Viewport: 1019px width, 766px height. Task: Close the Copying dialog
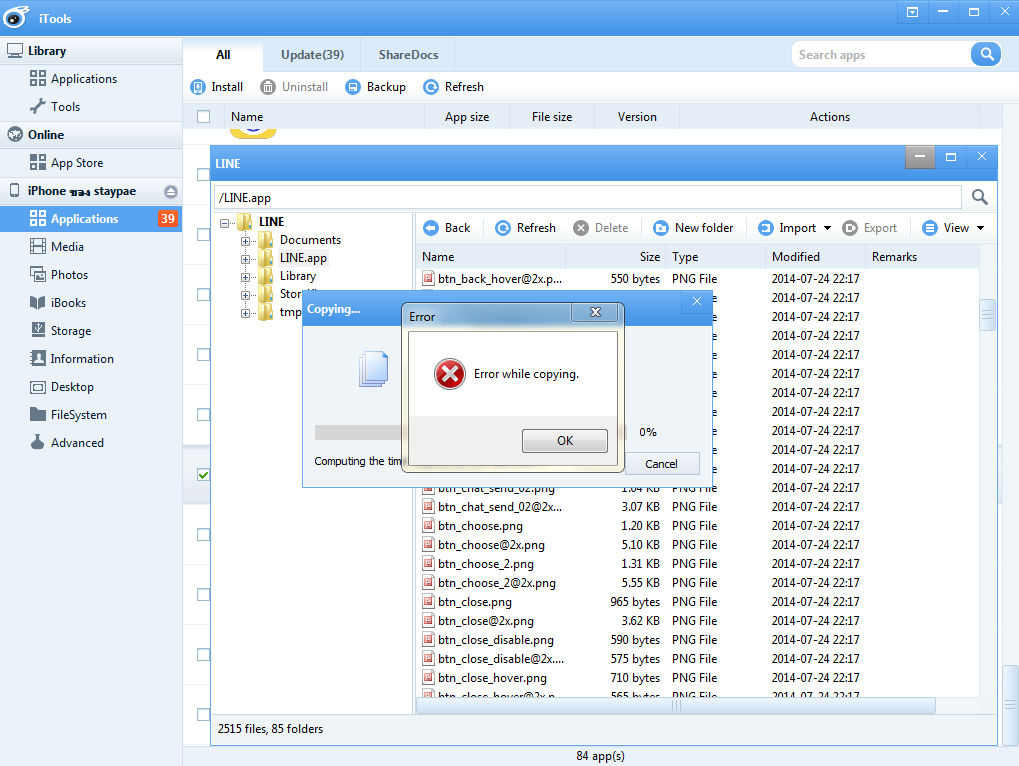[x=697, y=301]
